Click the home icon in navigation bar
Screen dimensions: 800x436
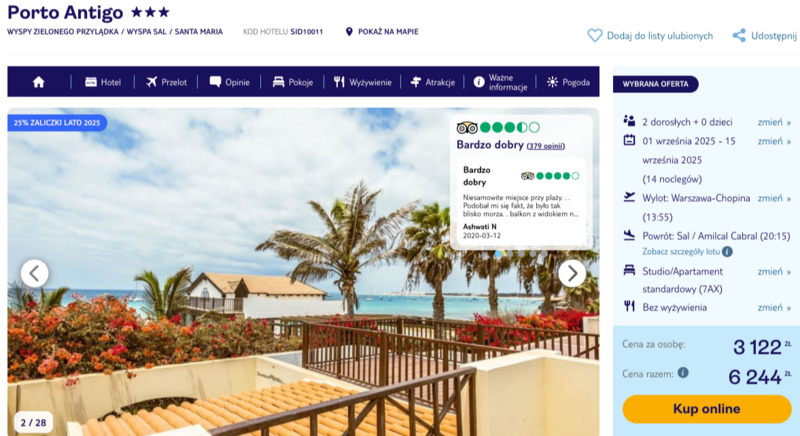pyautogui.click(x=39, y=82)
